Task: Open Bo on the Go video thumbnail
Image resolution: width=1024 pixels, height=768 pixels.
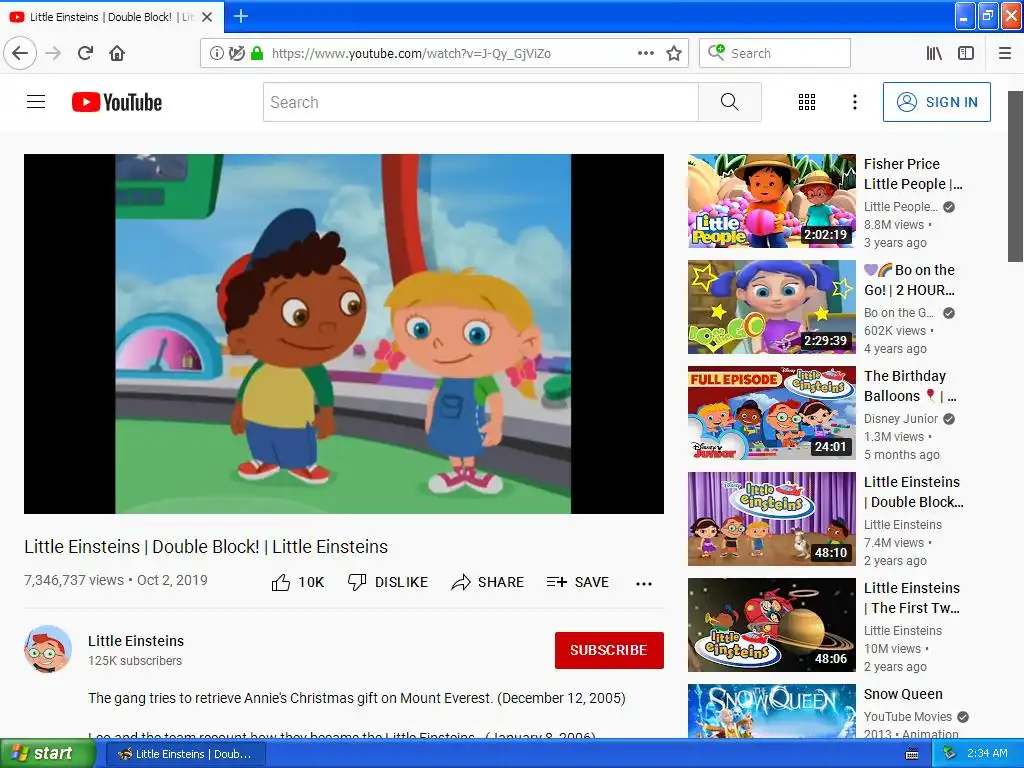Action: pyautogui.click(x=771, y=307)
